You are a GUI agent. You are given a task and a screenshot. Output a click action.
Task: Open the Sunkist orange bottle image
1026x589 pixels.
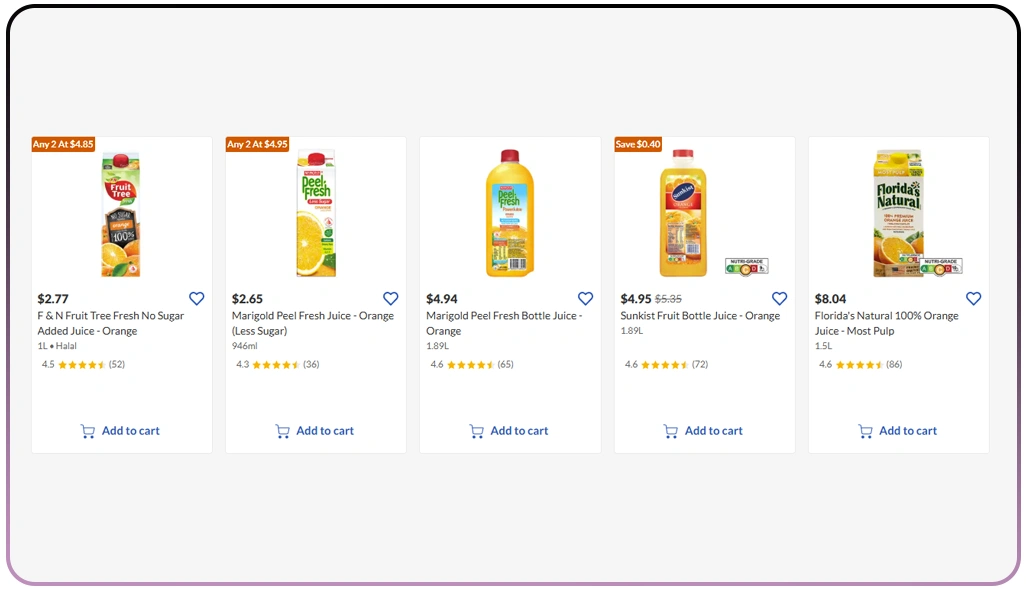pyautogui.click(x=683, y=214)
